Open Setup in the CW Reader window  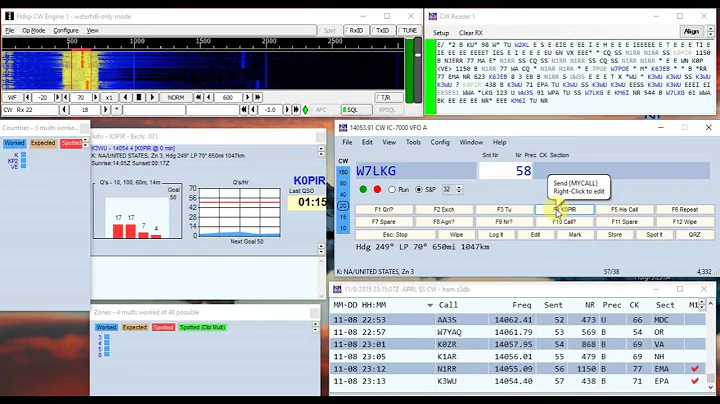tap(441, 33)
